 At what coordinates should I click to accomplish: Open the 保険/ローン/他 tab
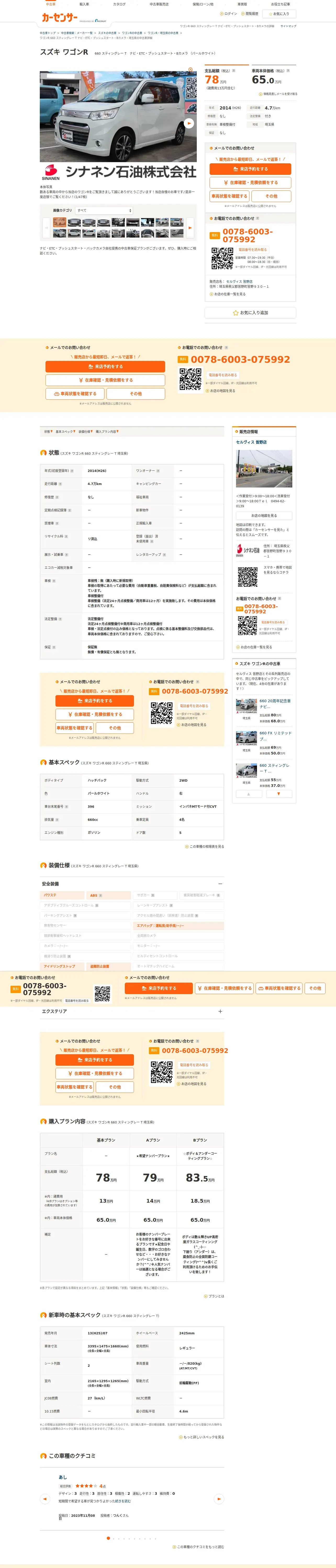point(203,4)
